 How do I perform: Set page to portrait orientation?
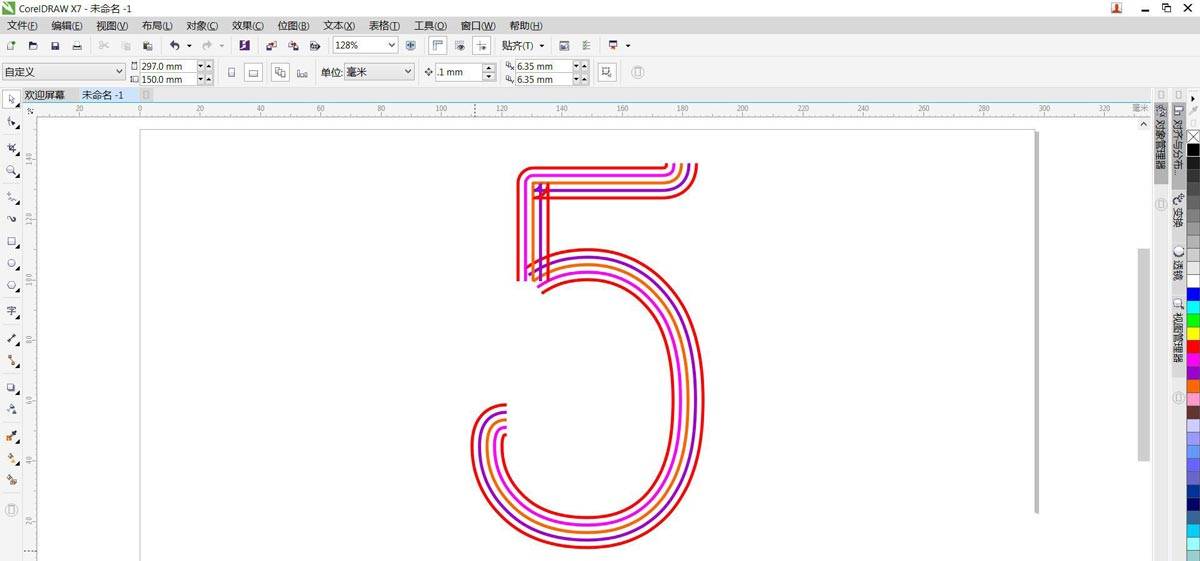[232, 72]
